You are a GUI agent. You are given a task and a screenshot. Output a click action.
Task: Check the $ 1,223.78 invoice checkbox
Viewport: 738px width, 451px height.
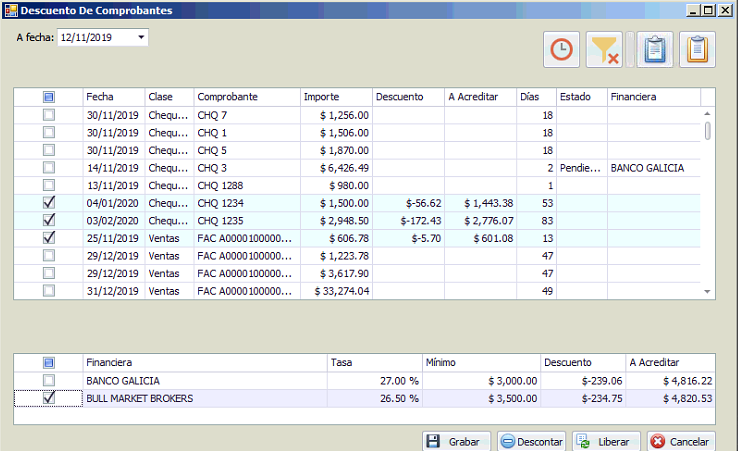[x=48, y=256]
